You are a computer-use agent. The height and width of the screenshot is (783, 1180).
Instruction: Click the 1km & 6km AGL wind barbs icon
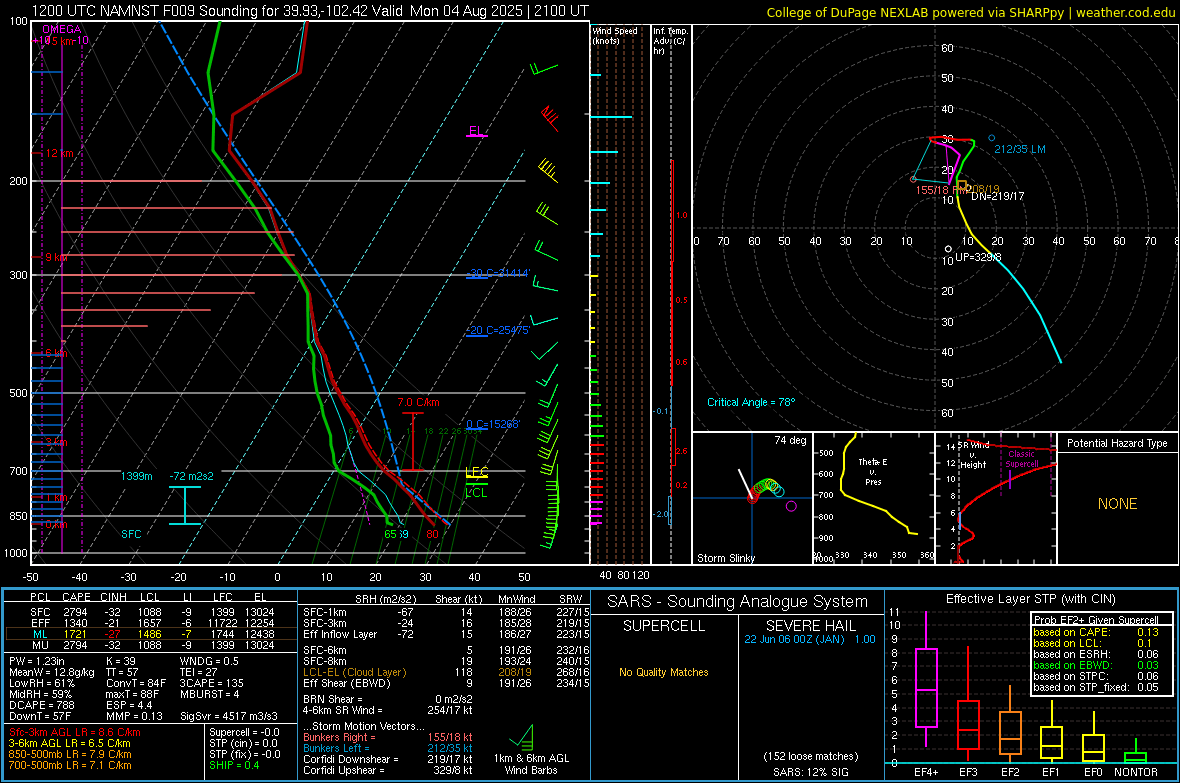(522, 737)
